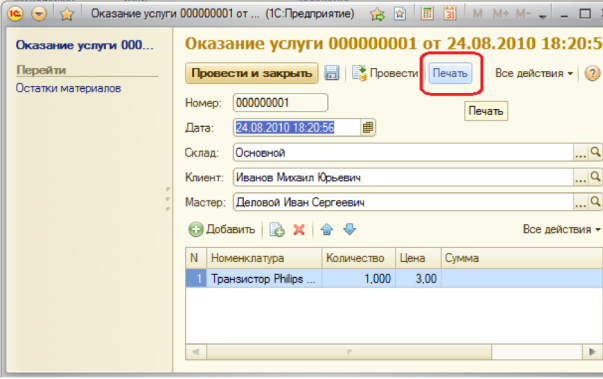
Task: Move row down with the down arrow icon
Action: tap(350, 229)
